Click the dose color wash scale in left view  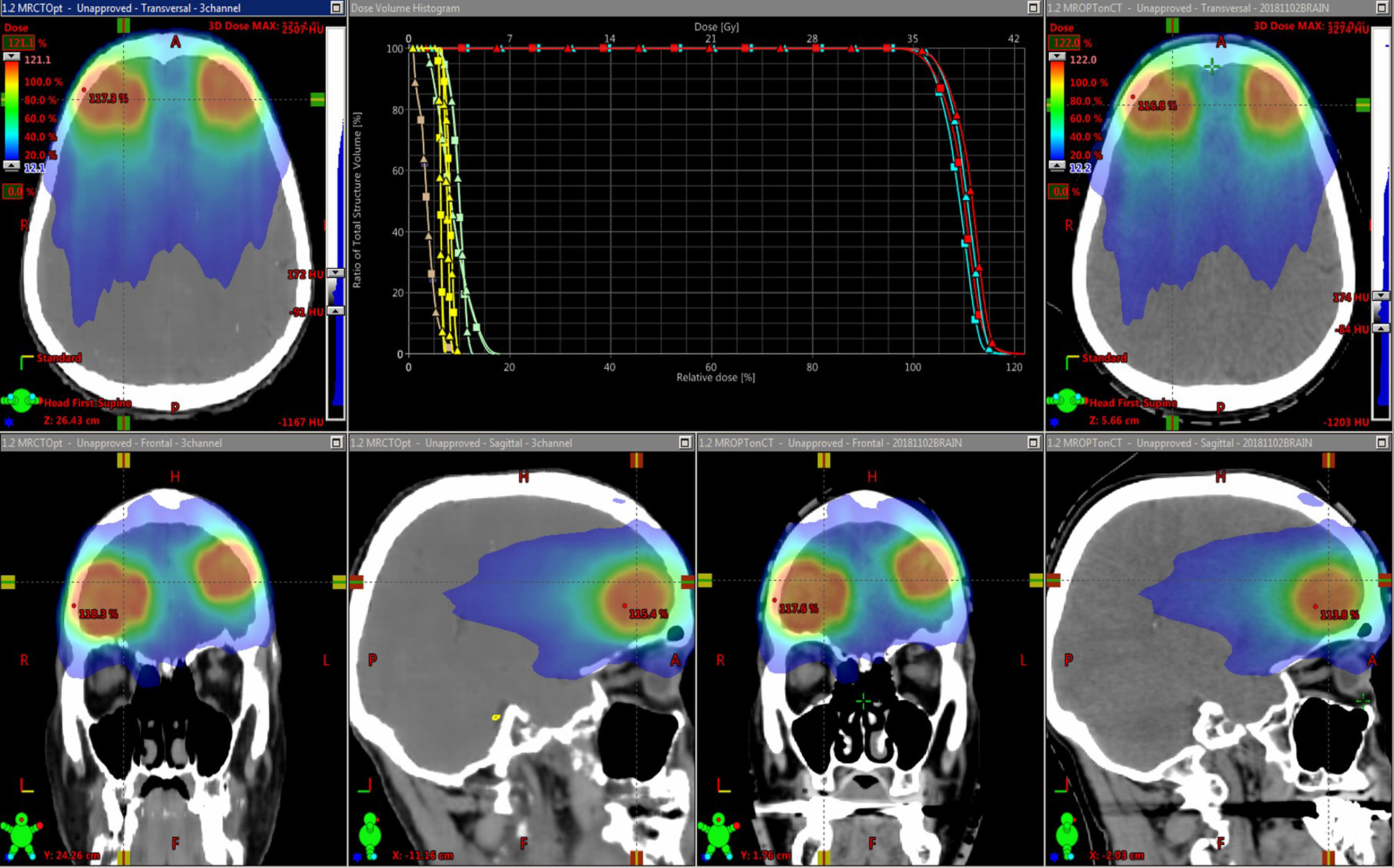(12, 111)
